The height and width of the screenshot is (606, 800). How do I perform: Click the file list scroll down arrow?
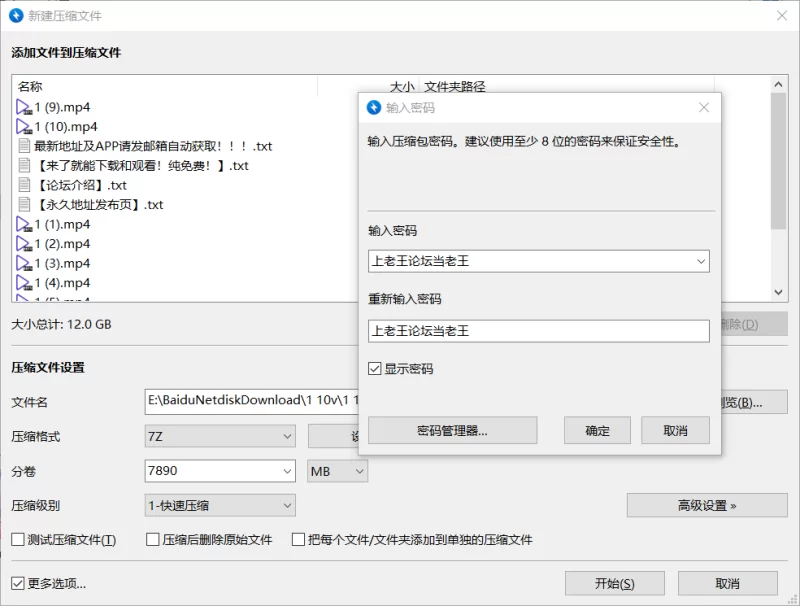coord(778,292)
